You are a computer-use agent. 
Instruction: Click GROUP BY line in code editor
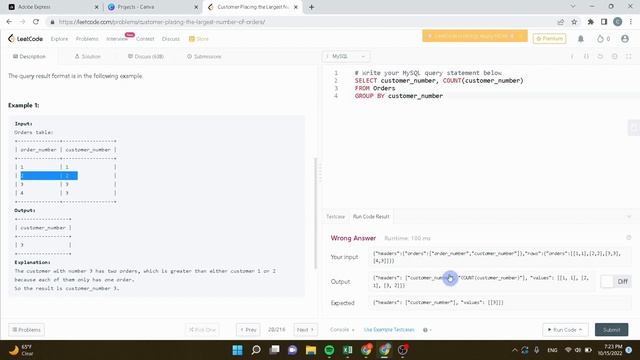(x=399, y=96)
